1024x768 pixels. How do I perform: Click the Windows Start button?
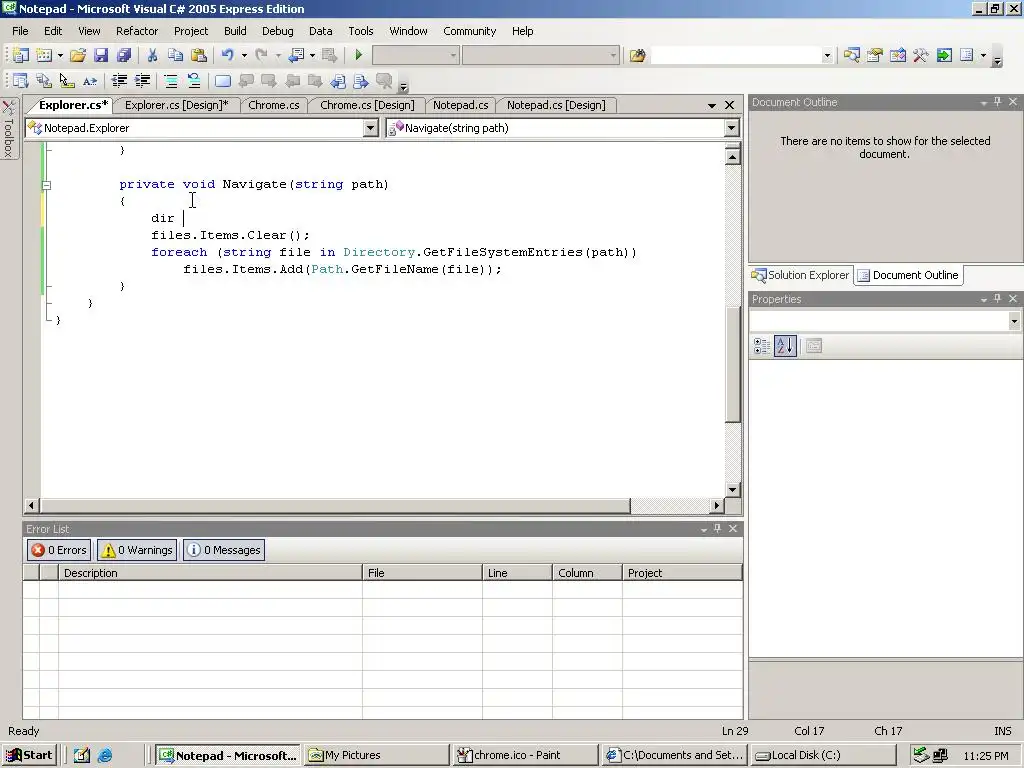tap(29, 755)
